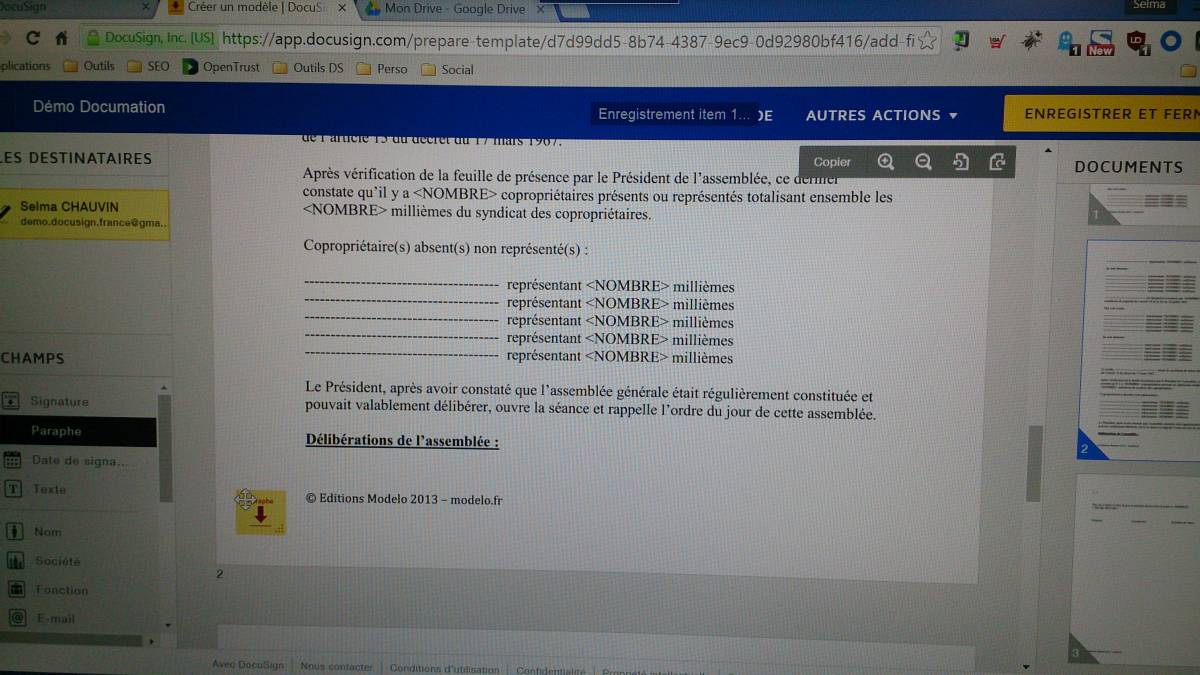Choose the E-mail field icon
1200x675 pixels.
pos(16,618)
